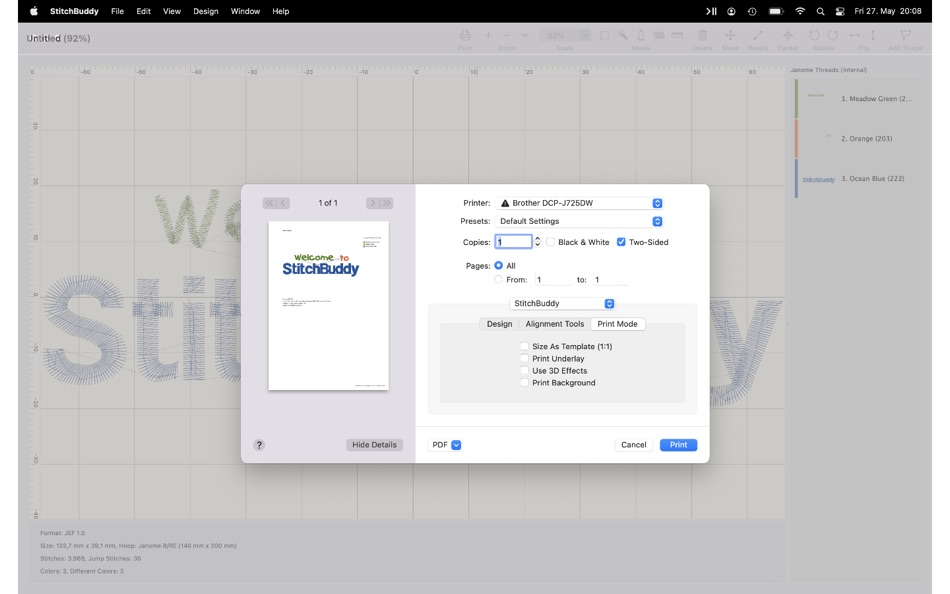Image resolution: width=950 pixels, height=594 pixels.
Task: Enable the Black & White checkbox
Action: 552,241
